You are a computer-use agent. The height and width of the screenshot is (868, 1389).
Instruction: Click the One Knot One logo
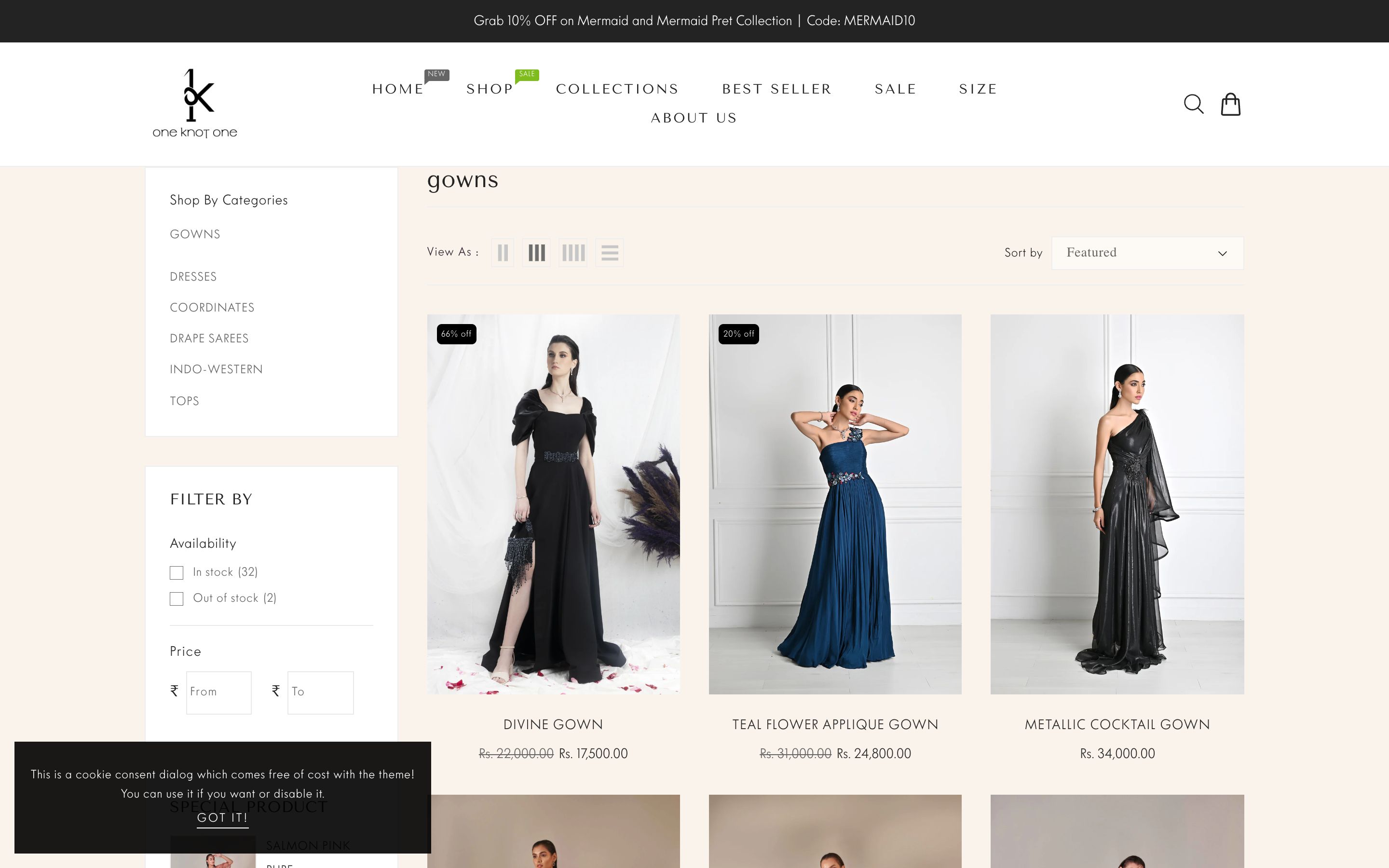click(x=194, y=104)
